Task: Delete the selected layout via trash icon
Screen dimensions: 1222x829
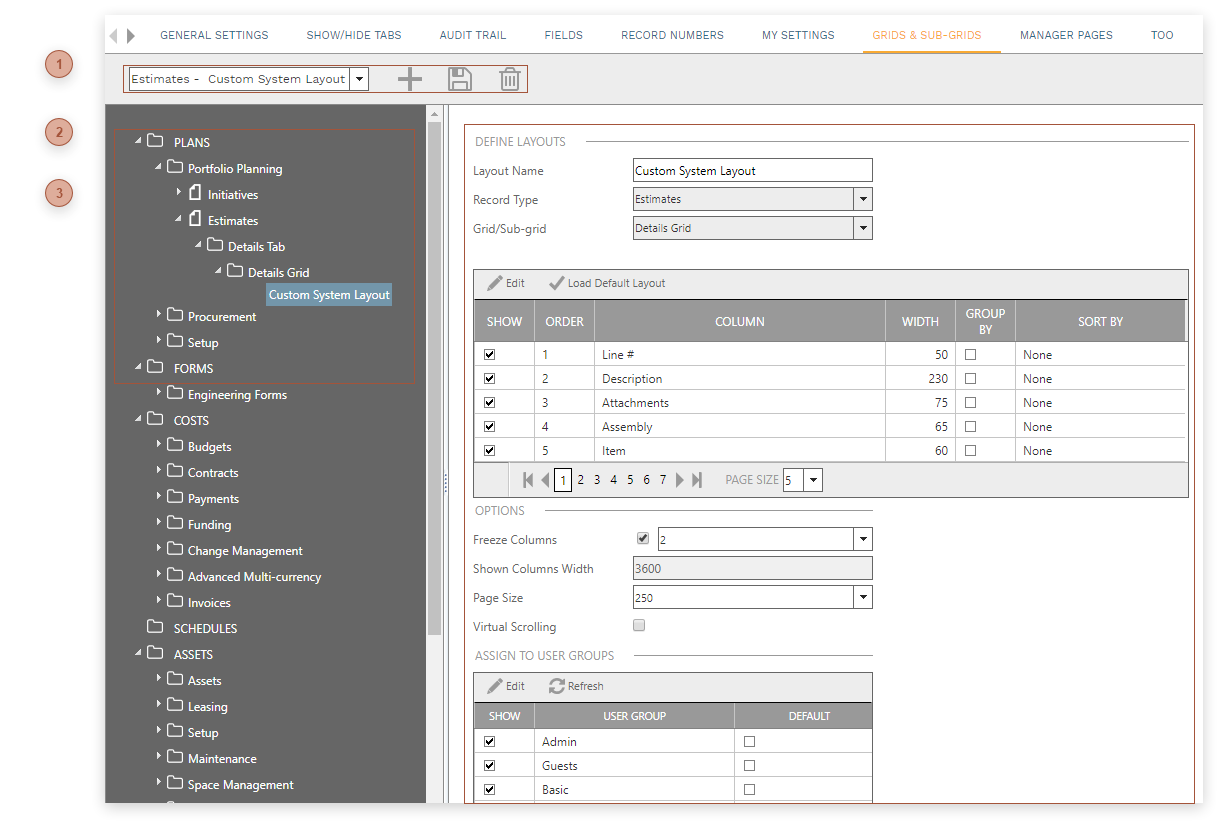Action: (x=510, y=78)
